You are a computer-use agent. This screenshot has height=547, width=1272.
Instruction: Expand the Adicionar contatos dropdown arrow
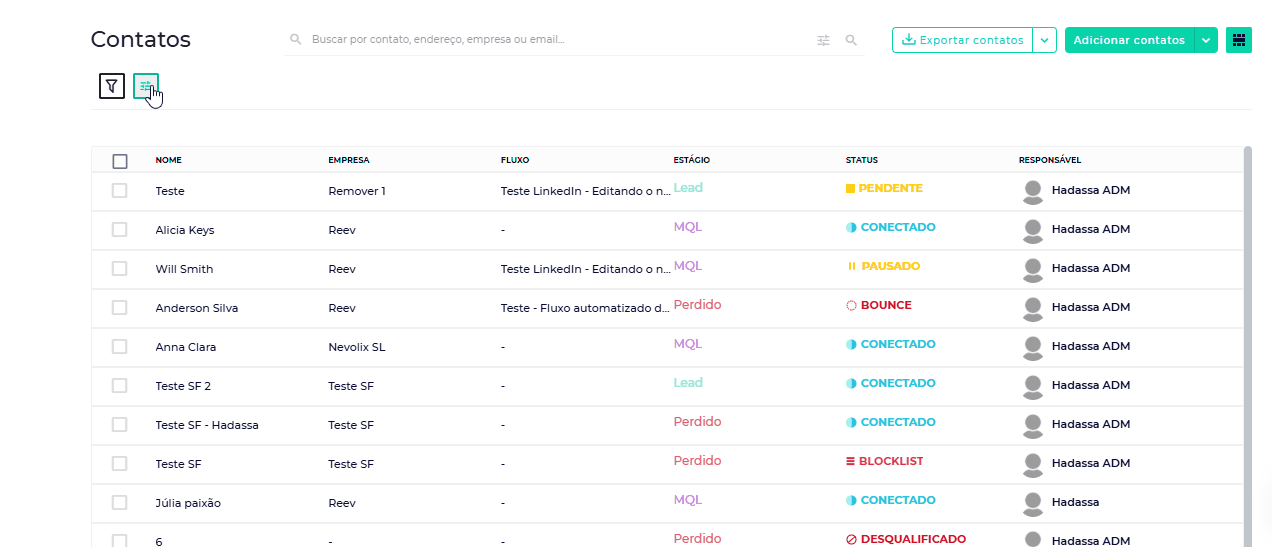[1206, 40]
